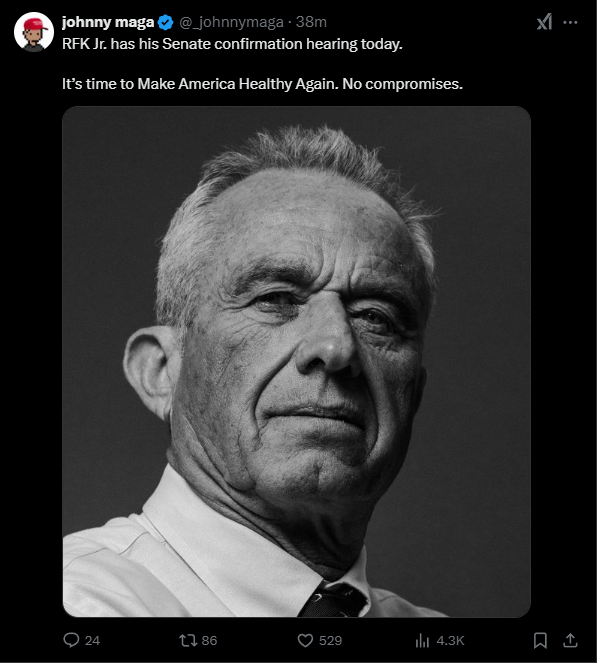Viewport: 597px width, 663px height.
Task: Bookmark this post
Action: 540,640
